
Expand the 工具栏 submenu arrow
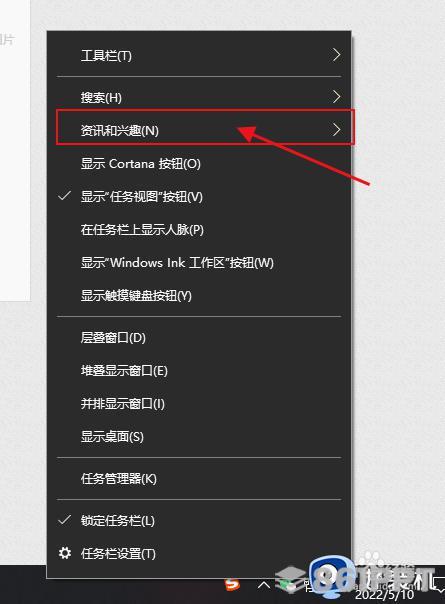click(x=336, y=55)
